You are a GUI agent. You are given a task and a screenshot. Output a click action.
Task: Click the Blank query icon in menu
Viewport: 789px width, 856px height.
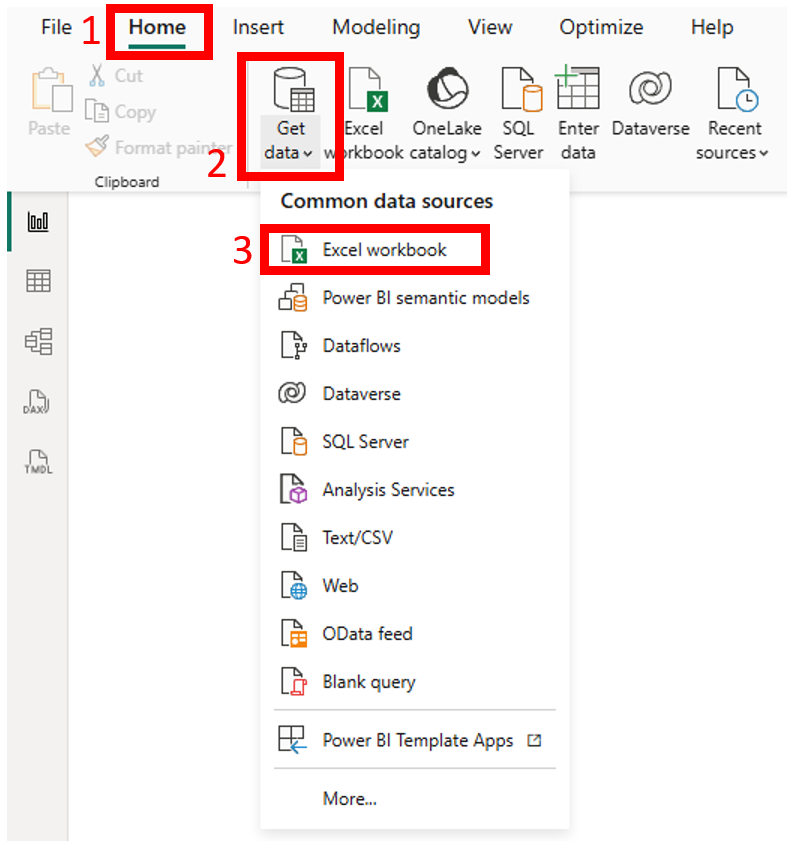point(293,682)
